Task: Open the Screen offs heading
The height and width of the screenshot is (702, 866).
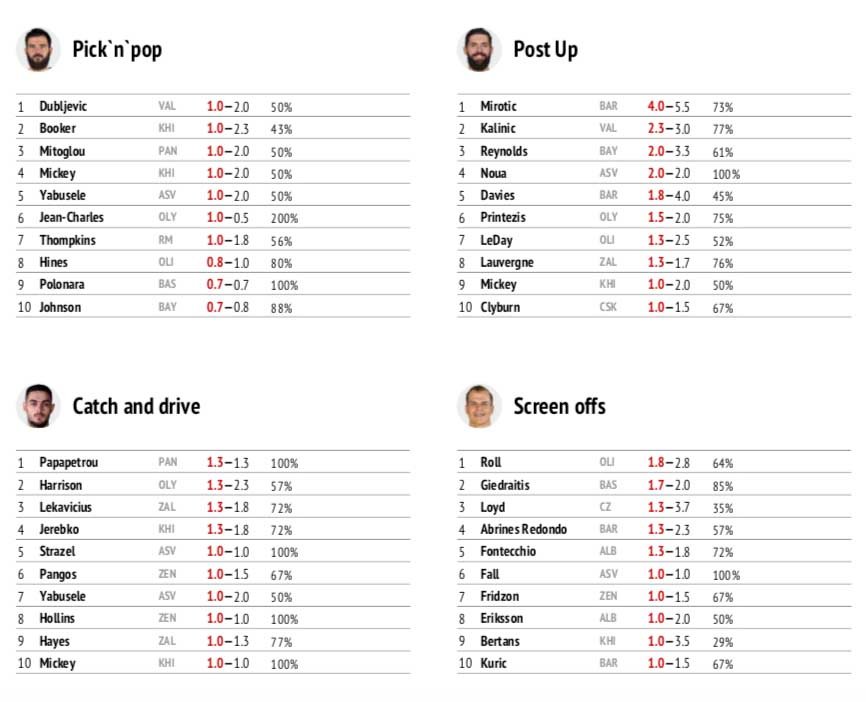Action: [x=559, y=406]
